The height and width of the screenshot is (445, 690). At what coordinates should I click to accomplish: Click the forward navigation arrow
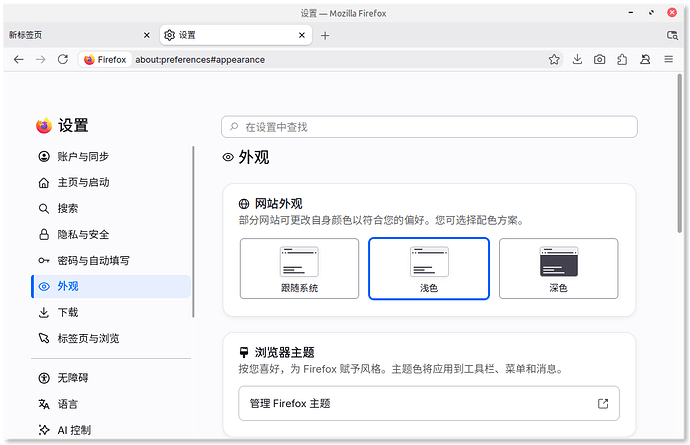pos(40,59)
